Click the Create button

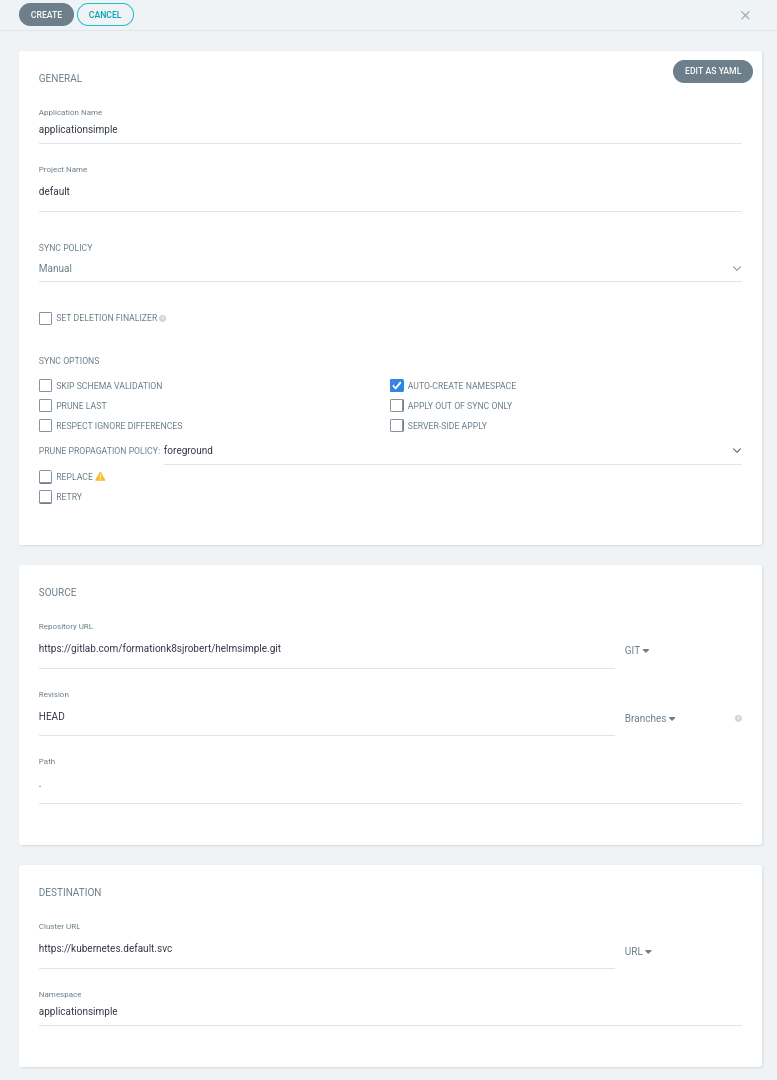[46, 15]
